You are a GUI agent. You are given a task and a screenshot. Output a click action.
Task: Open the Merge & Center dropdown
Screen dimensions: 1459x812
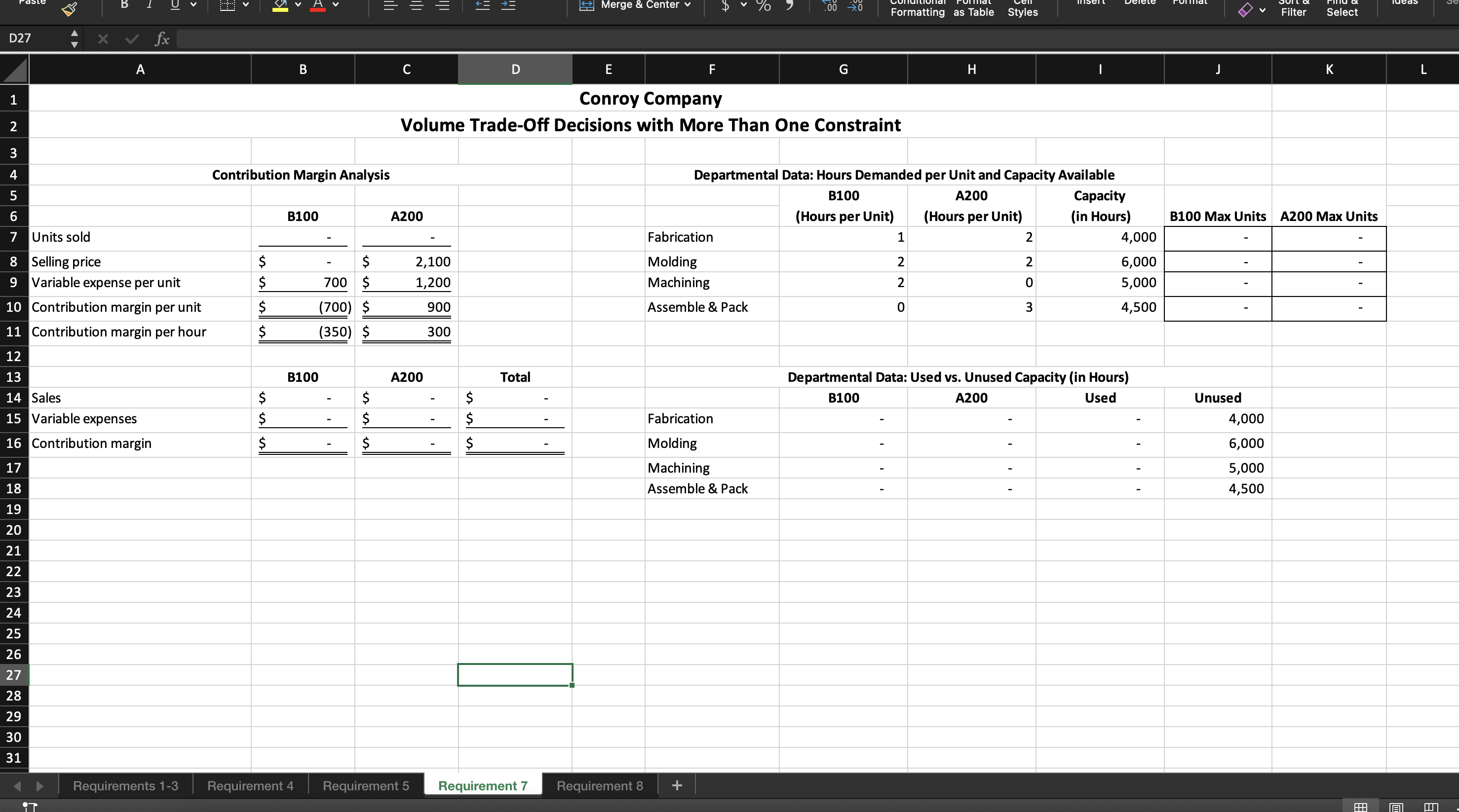688,4
